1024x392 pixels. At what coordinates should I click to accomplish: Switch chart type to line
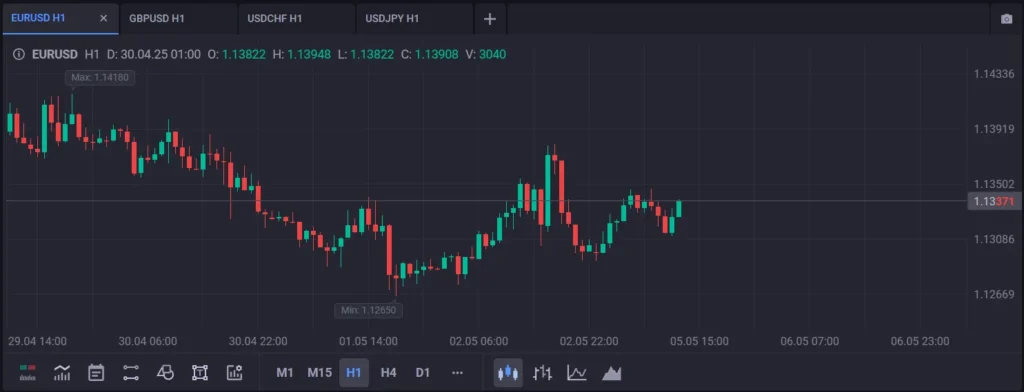click(x=577, y=373)
